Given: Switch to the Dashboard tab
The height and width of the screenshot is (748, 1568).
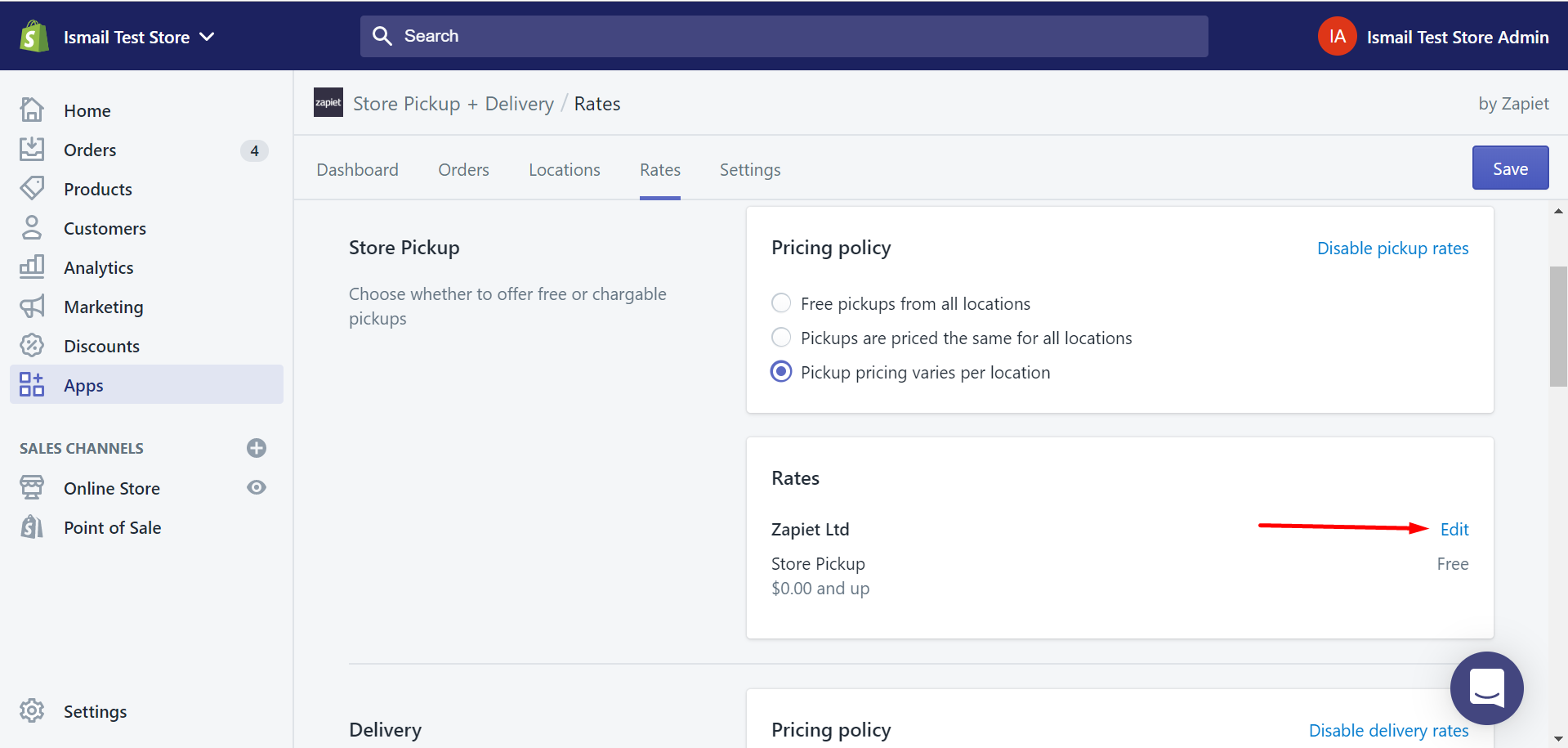Looking at the screenshot, I should pyautogui.click(x=358, y=169).
